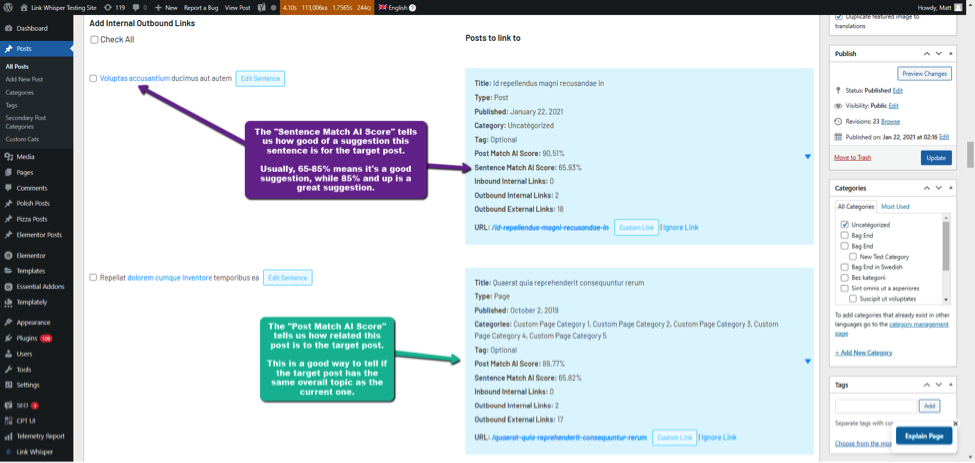Image resolution: width=975 pixels, height=463 pixels.
Task: Open Add New Post
Action: (x=24, y=79)
